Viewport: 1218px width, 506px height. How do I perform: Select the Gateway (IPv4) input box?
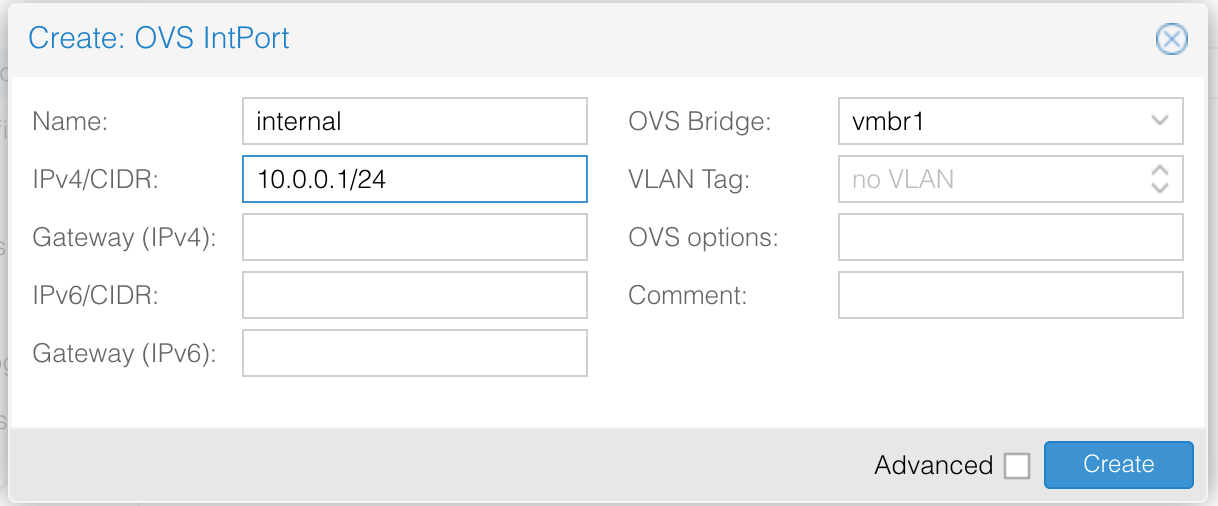point(414,237)
